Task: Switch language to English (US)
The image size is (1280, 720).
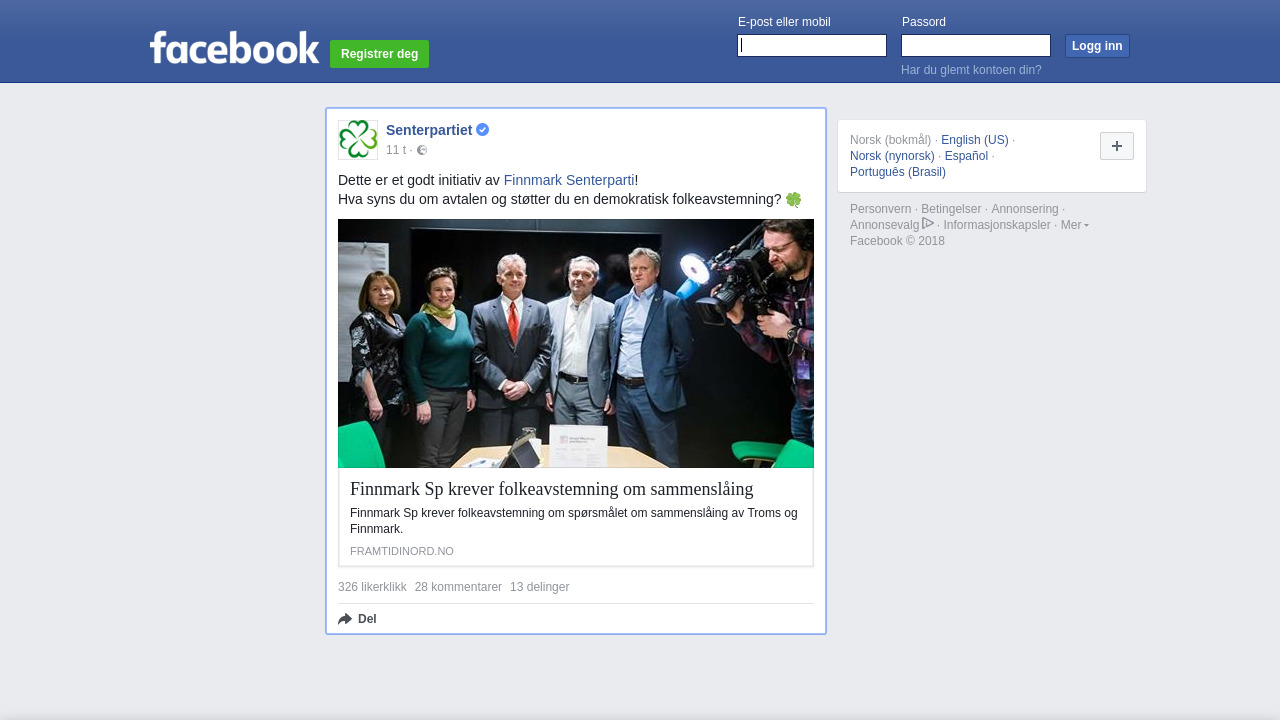Action: [x=975, y=140]
